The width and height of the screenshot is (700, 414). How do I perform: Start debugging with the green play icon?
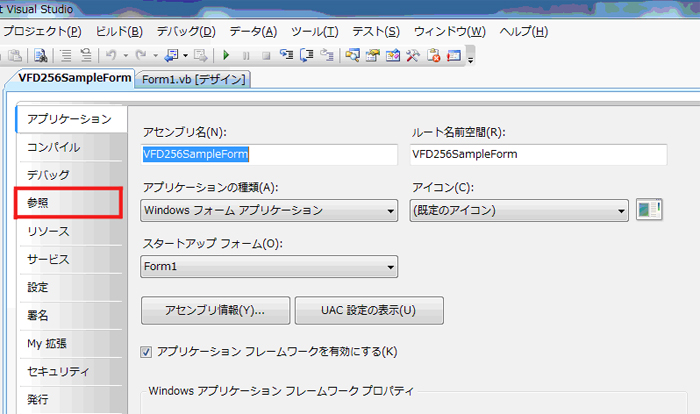226,55
